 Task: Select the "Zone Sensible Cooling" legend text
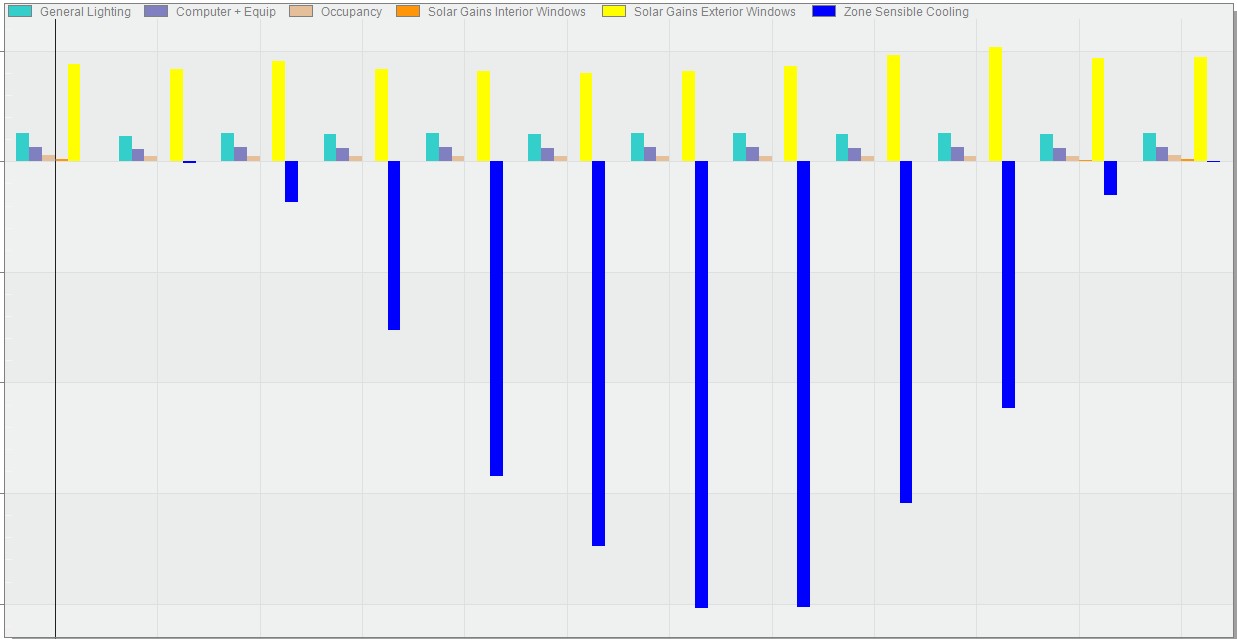(906, 12)
